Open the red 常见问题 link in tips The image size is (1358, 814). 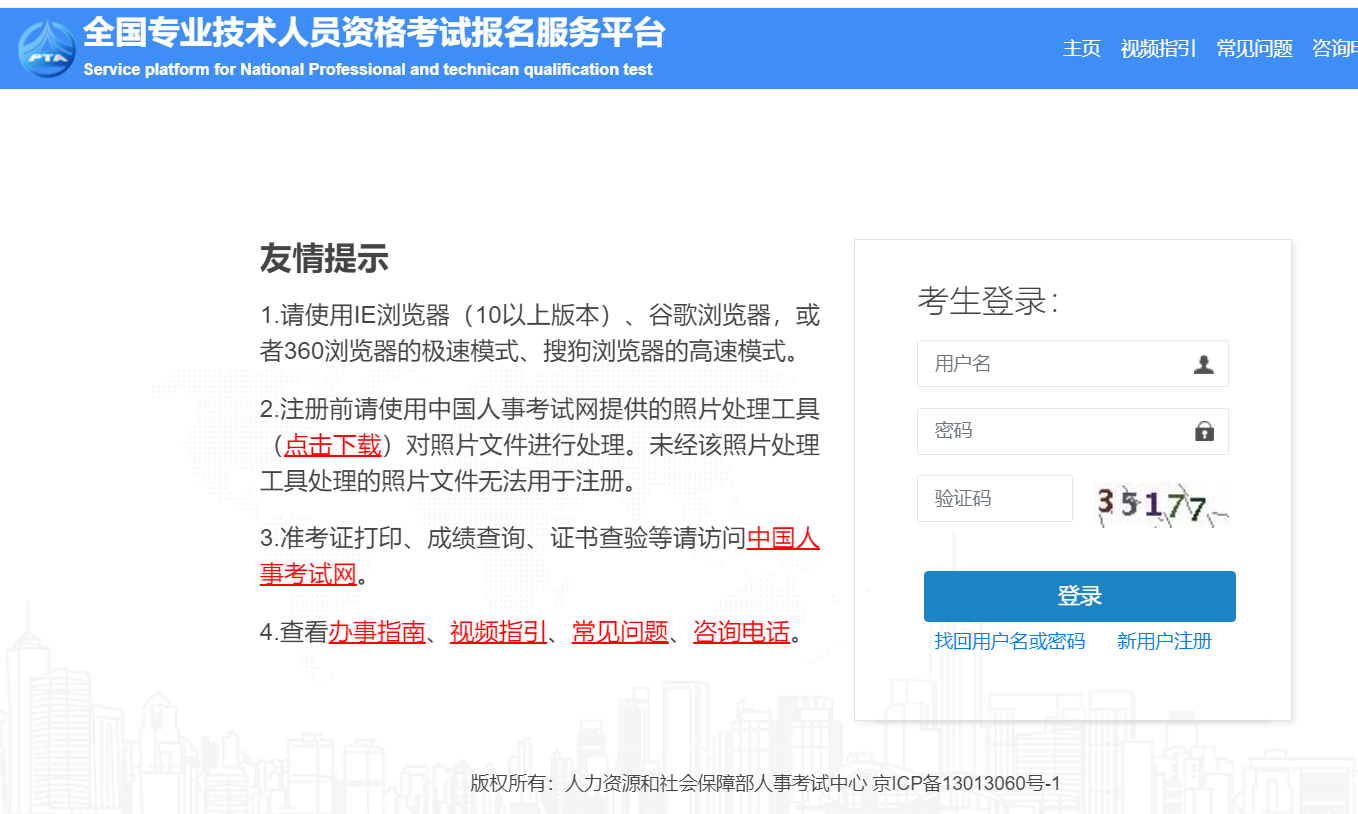click(x=620, y=632)
